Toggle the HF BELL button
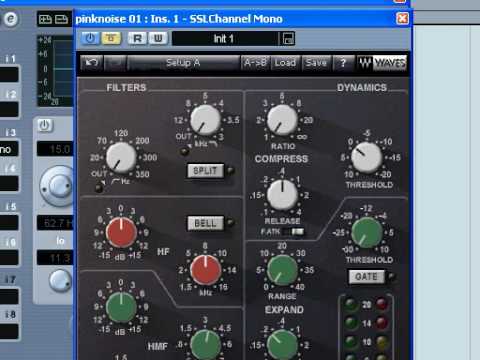This screenshot has width=480, height=360. (205, 223)
